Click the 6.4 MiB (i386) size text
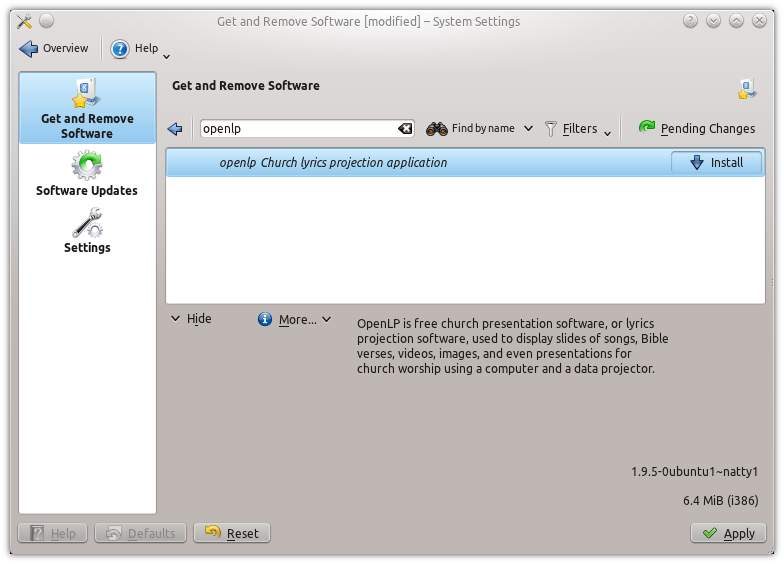 [x=720, y=500]
